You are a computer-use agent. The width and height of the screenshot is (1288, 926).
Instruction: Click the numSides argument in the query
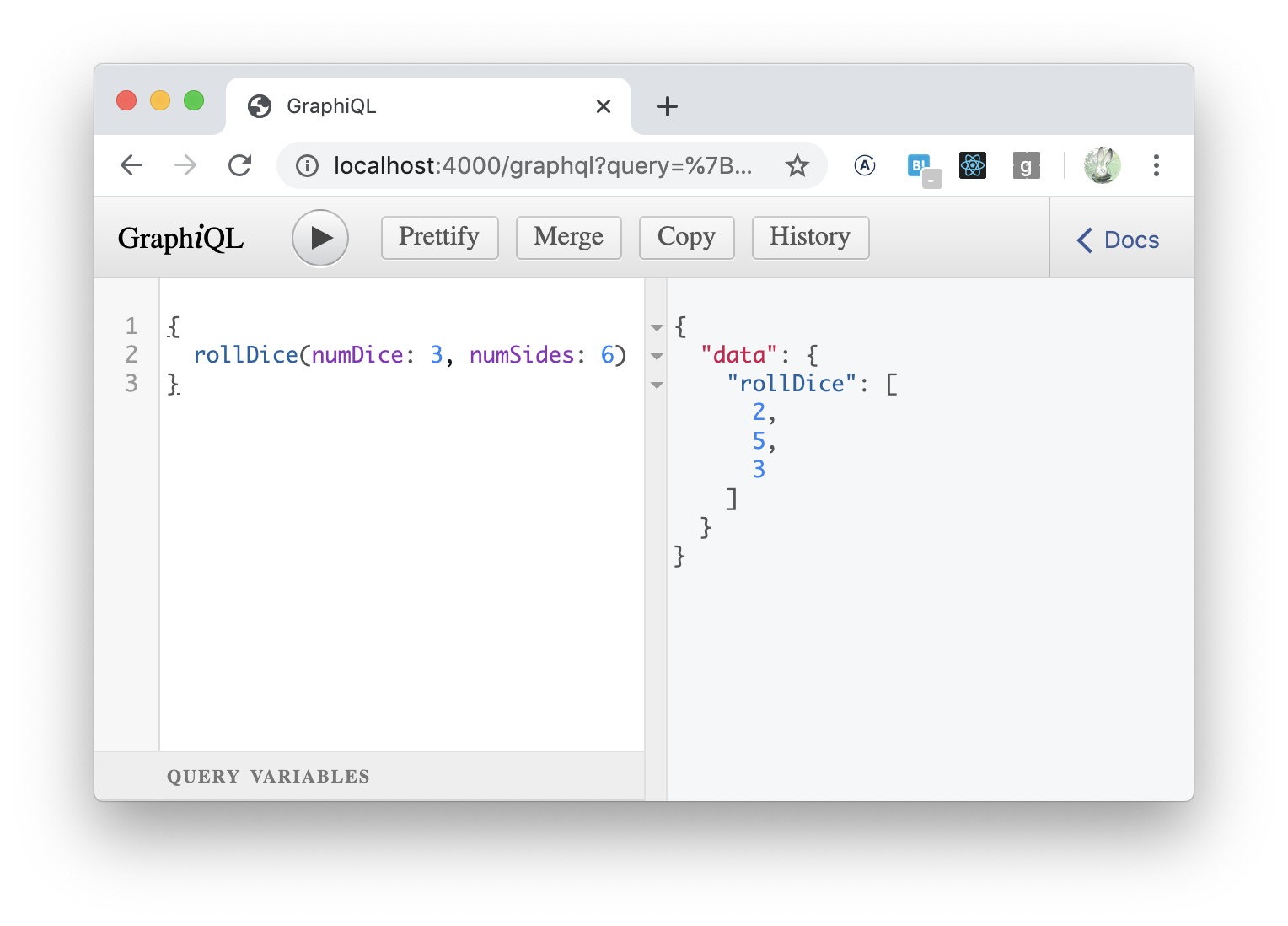click(x=522, y=355)
